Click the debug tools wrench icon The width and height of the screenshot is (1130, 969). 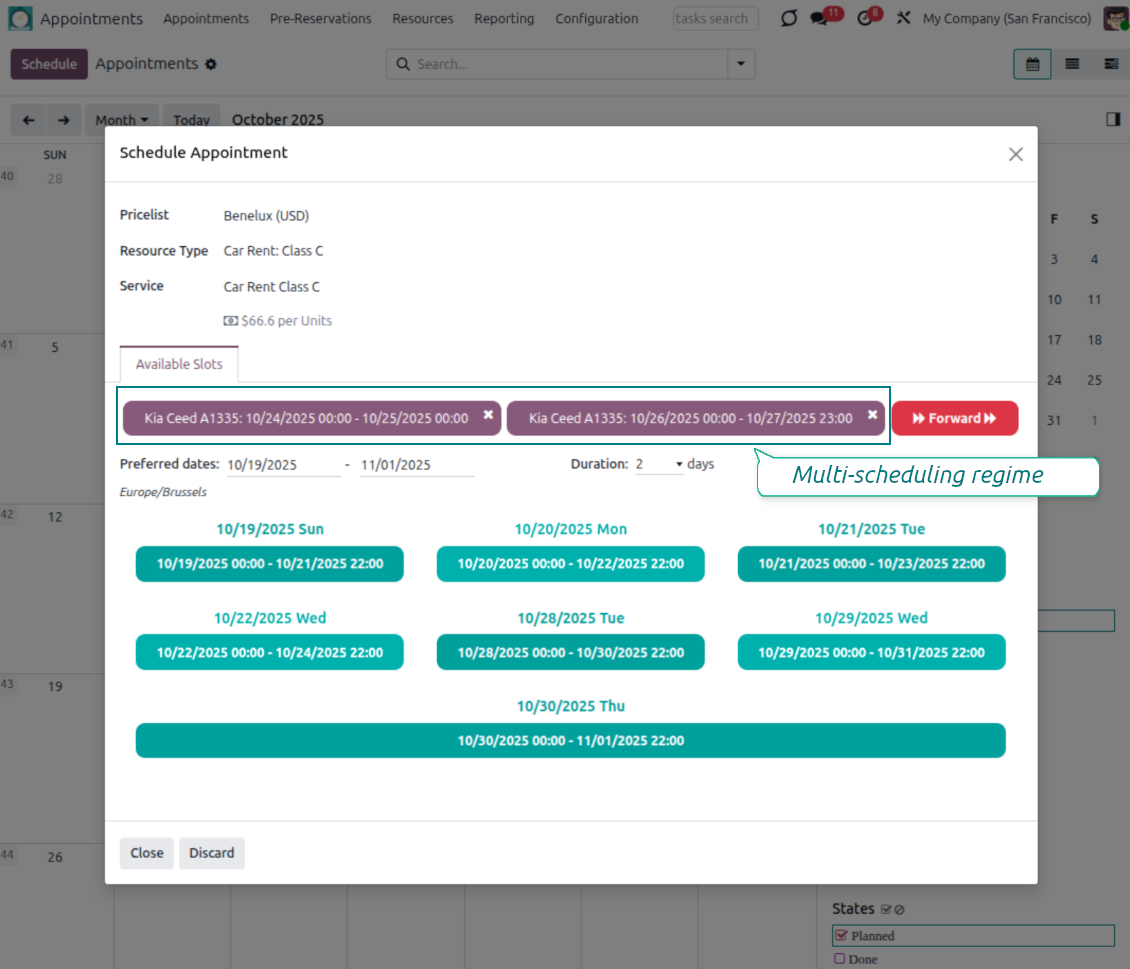(903, 19)
